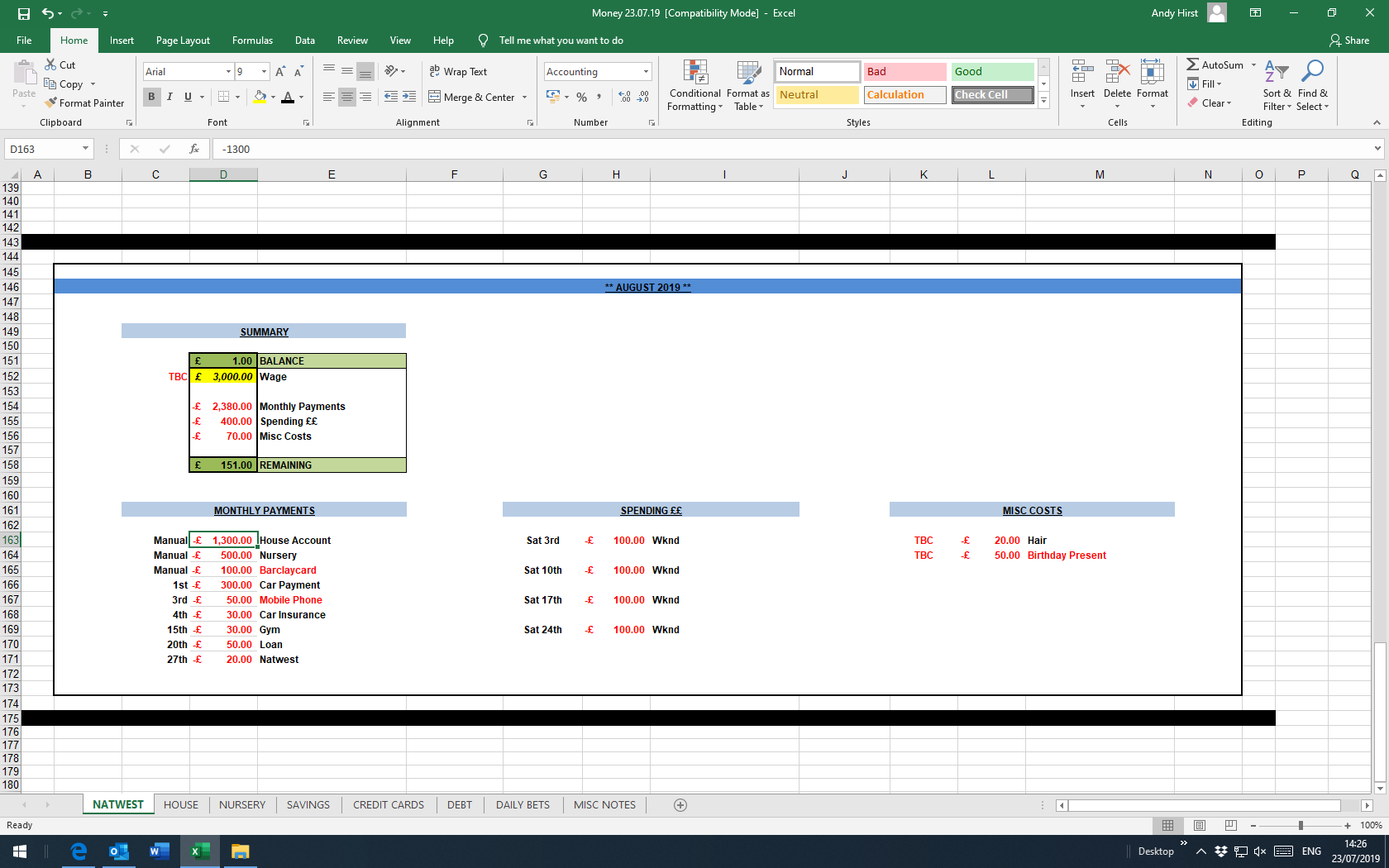Click inside the formula bar showing -1300
The image size is (1389, 868).
coord(744,150)
